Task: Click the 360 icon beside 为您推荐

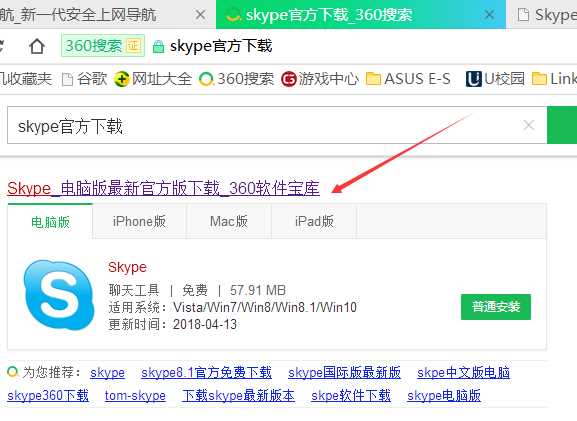Action: [x=13, y=372]
